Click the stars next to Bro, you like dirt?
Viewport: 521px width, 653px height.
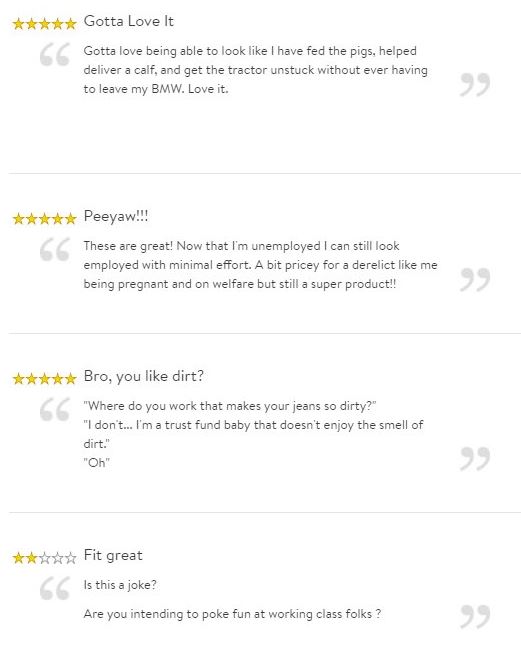pos(45,378)
